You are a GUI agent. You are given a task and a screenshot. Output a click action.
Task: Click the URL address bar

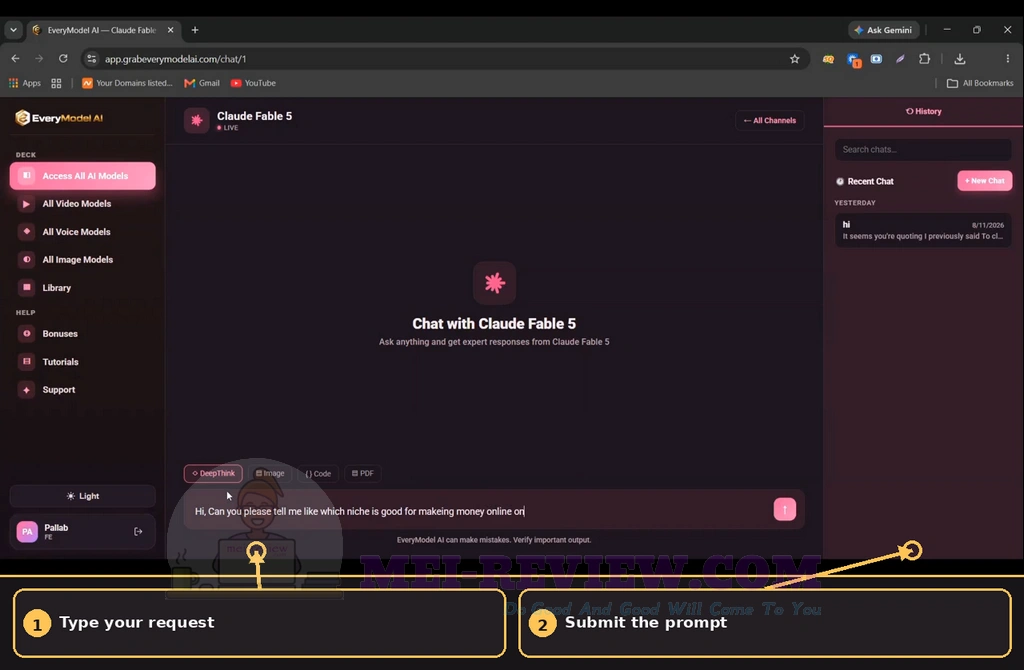pos(444,59)
